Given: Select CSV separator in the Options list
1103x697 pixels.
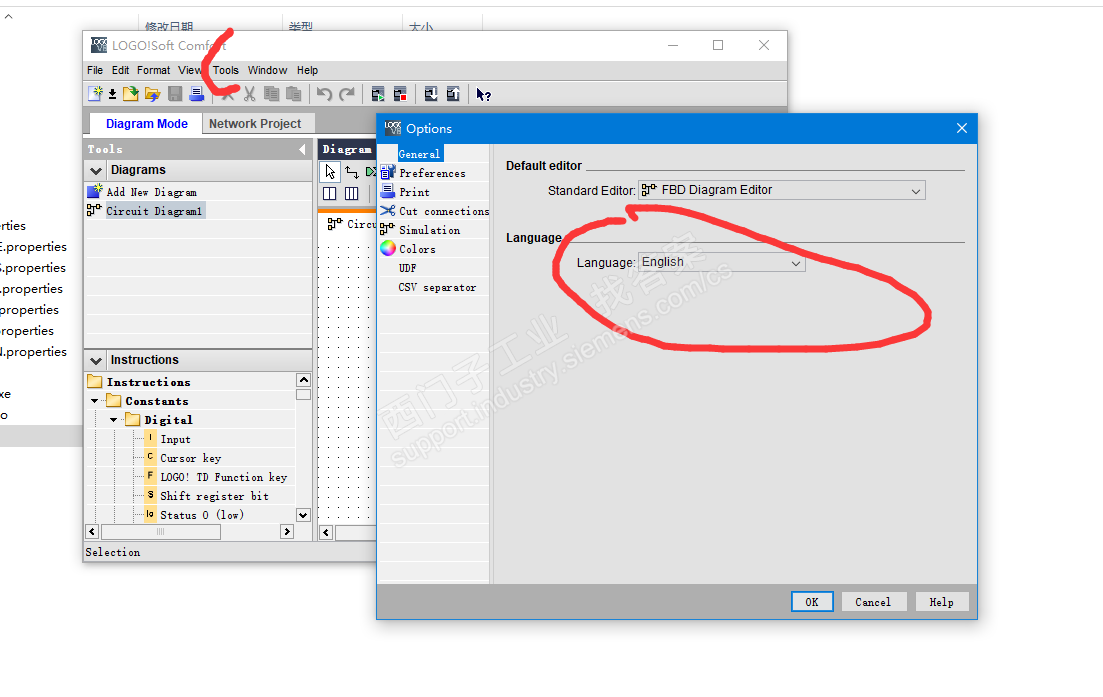Looking at the screenshot, I should 437,287.
